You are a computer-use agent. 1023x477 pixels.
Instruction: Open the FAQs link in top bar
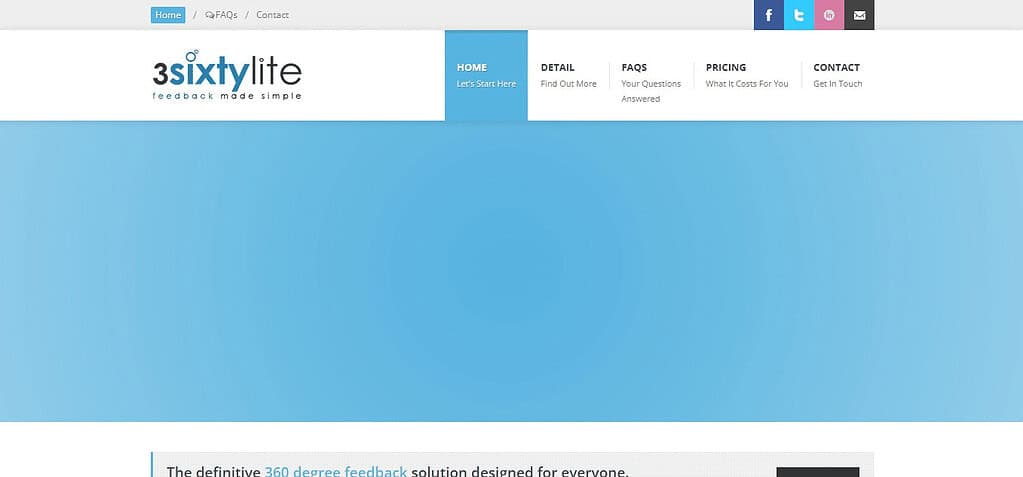[221, 15]
